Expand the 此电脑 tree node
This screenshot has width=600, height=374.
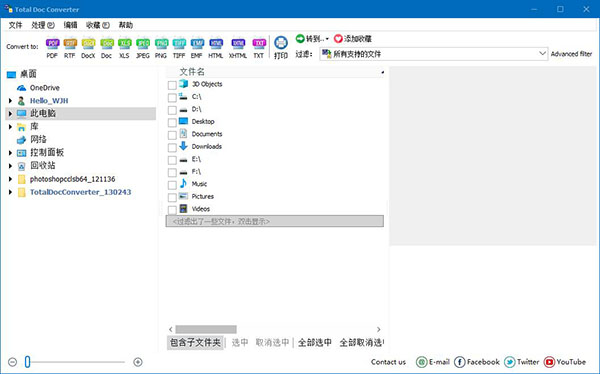click(x=10, y=114)
